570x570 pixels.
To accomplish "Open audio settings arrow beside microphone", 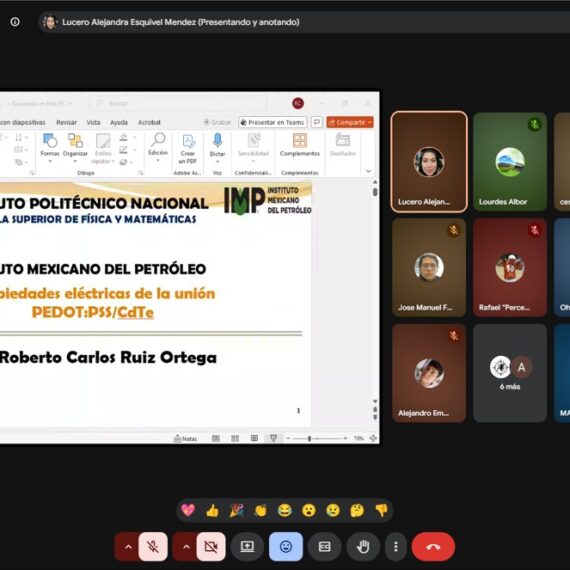I will (x=128, y=546).
